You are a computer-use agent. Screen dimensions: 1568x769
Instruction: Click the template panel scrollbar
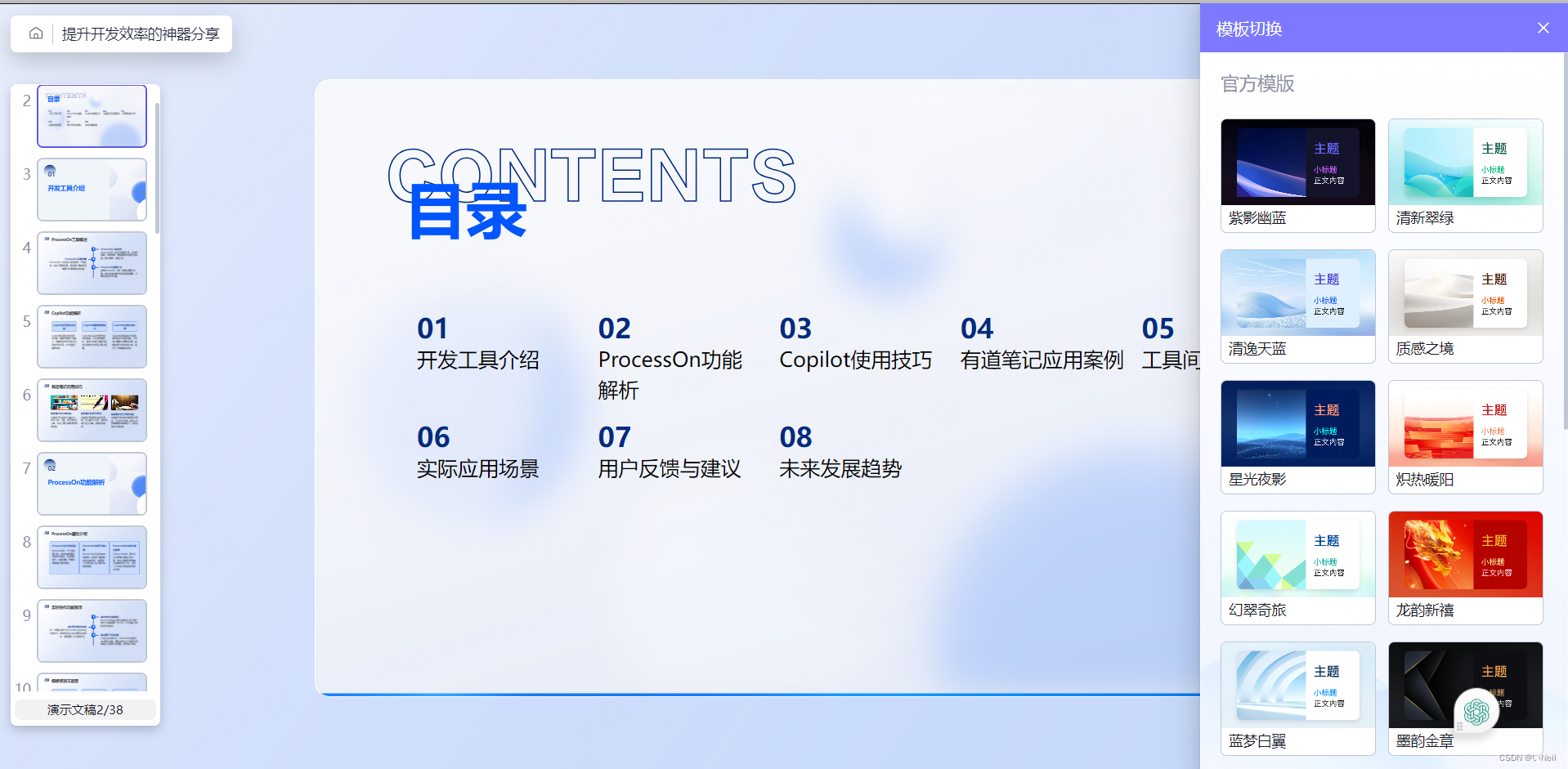click(x=1565, y=241)
